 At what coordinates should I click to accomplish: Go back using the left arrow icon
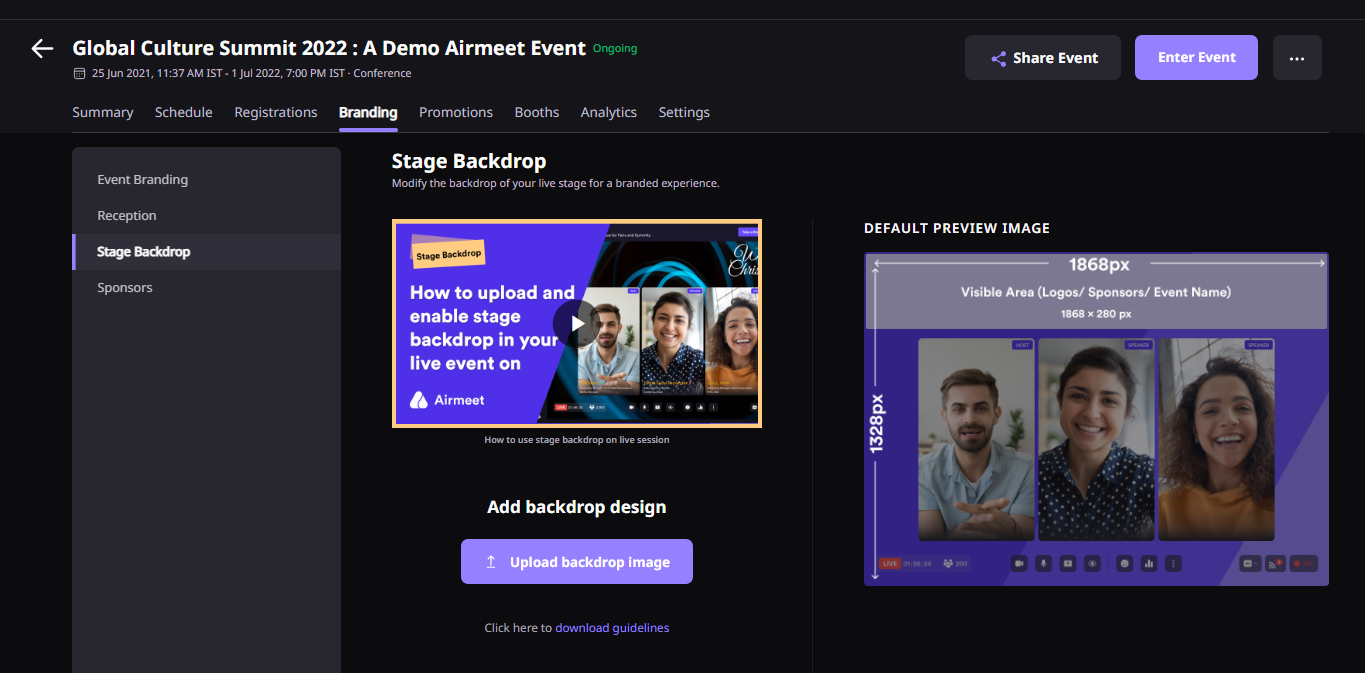pyautogui.click(x=42, y=48)
